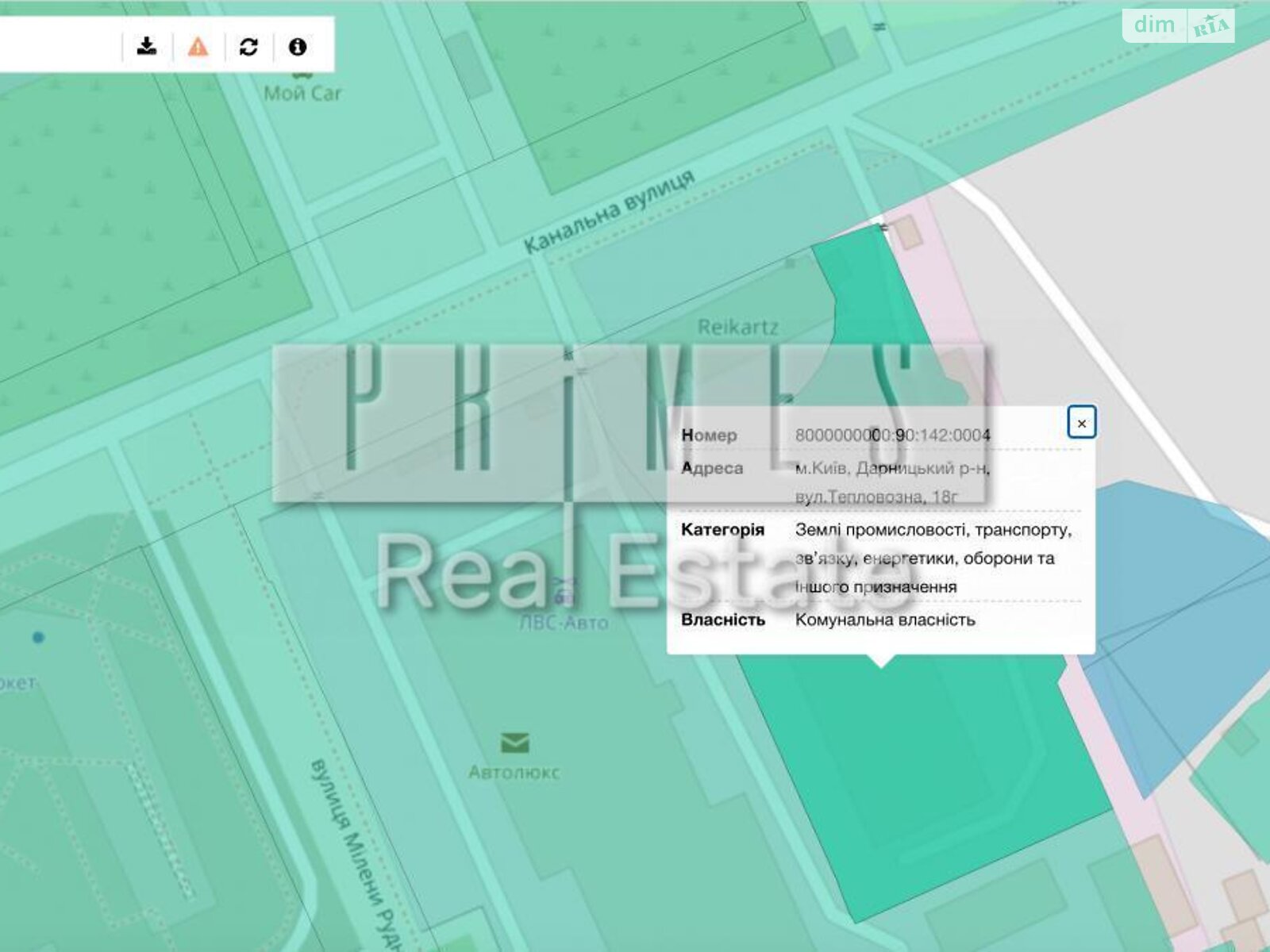Image resolution: width=1270 pixels, height=952 pixels.
Task: Click the download icon in the toolbar
Action: click(x=147, y=46)
